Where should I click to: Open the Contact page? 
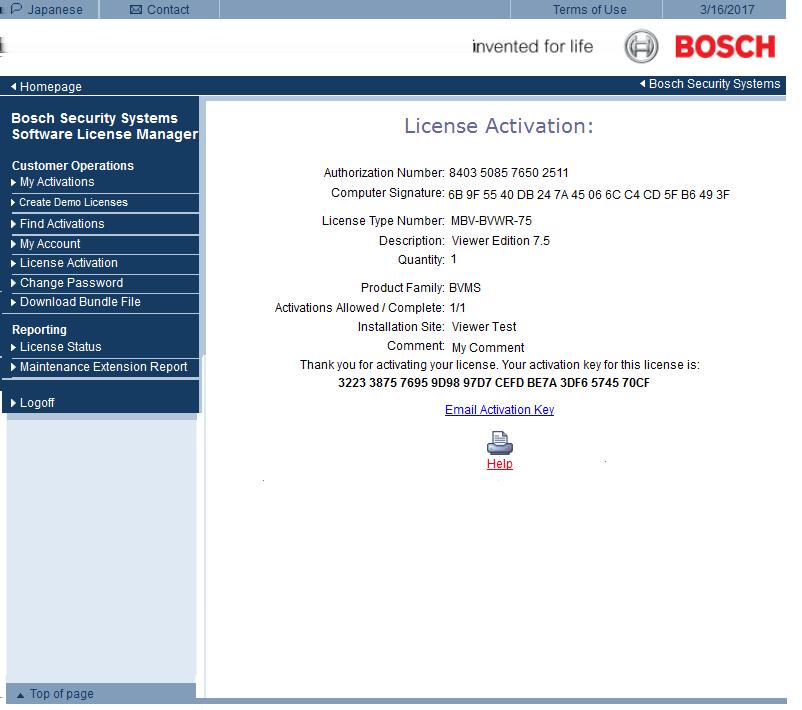click(x=168, y=10)
